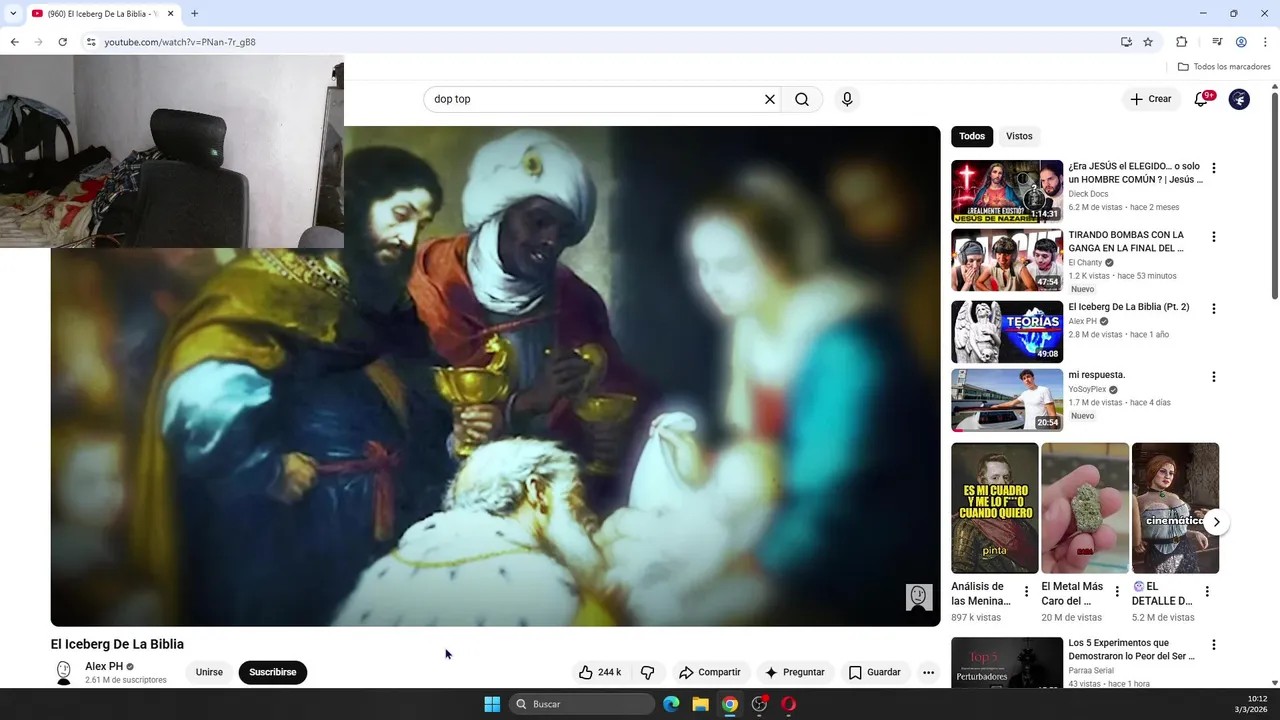1280x720 pixels.
Task: Click the channel watermark on the video
Action: pyautogui.click(x=919, y=597)
